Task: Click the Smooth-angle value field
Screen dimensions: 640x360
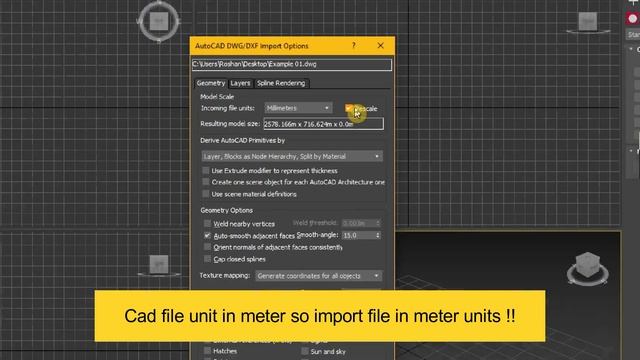Action: 358,236
